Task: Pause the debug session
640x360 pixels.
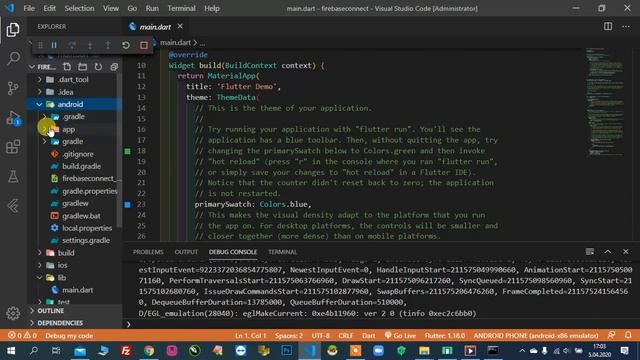Action: (x=54, y=45)
